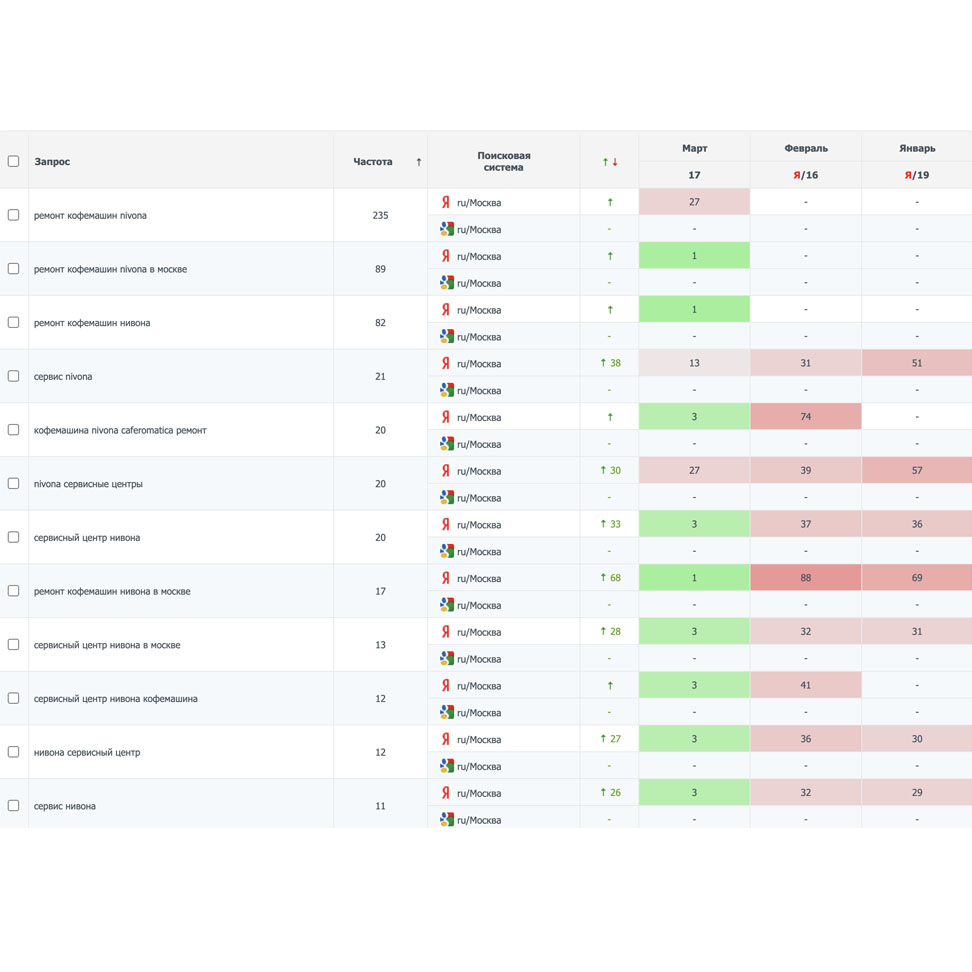972x972 pixels.
Task: Open the query "кофемашина nivona caferomatica ремонт"
Action: coord(120,430)
